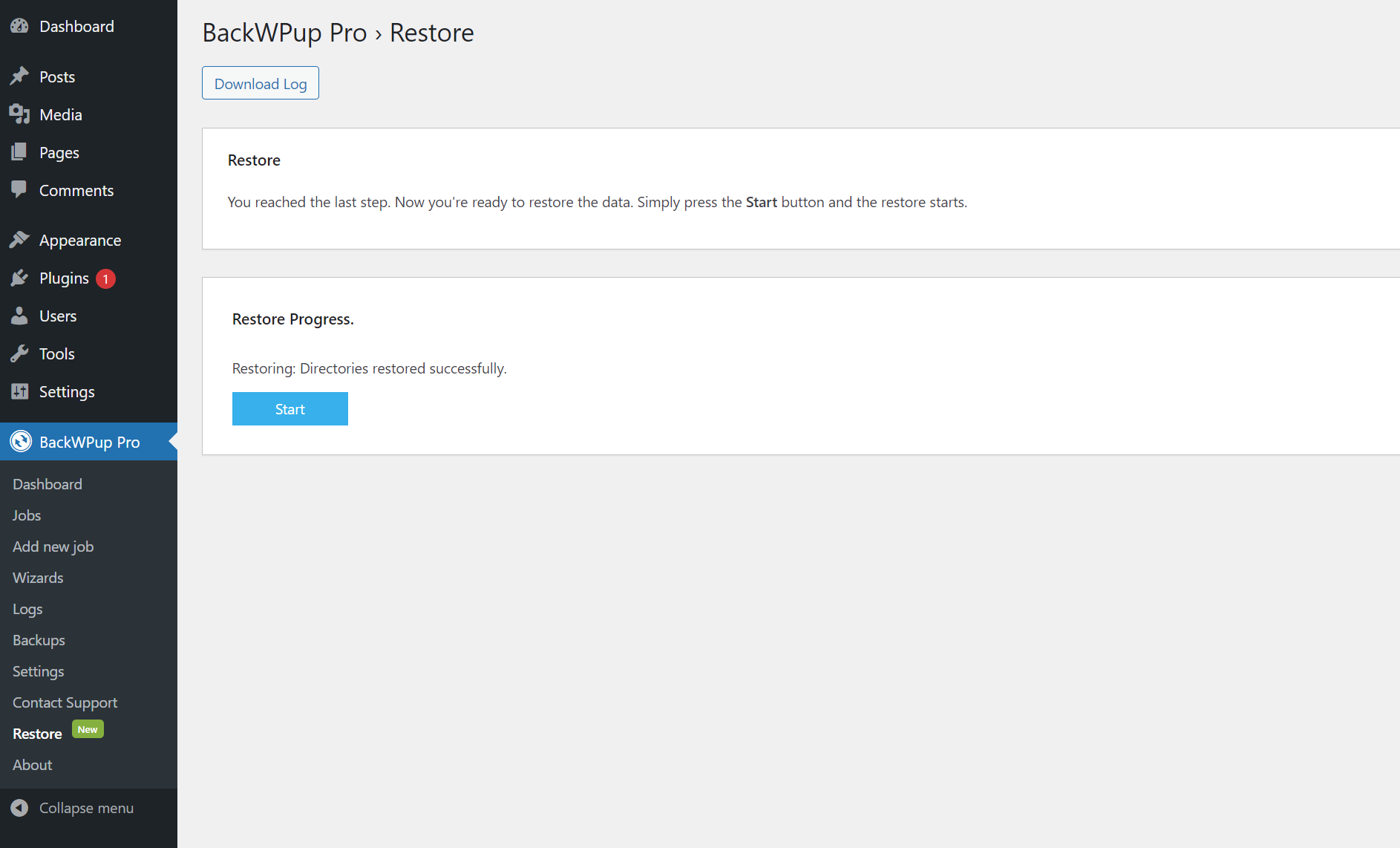Screen dimensions: 1400x848
Task: Click the Tools wrench icon
Action: pos(19,353)
